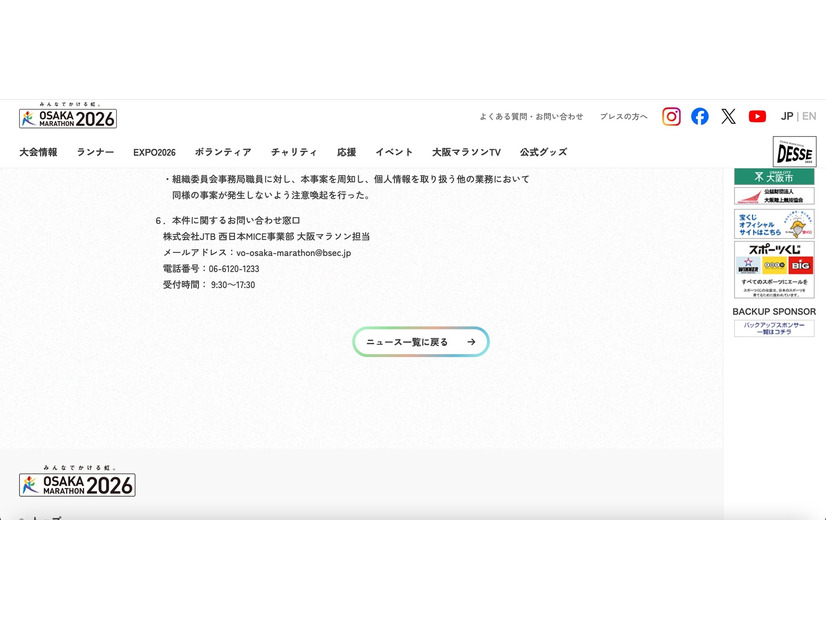The height and width of the screenshot is (620, 826).
Task: Select the イベント tab in the navigation
Action: [394, 152]
